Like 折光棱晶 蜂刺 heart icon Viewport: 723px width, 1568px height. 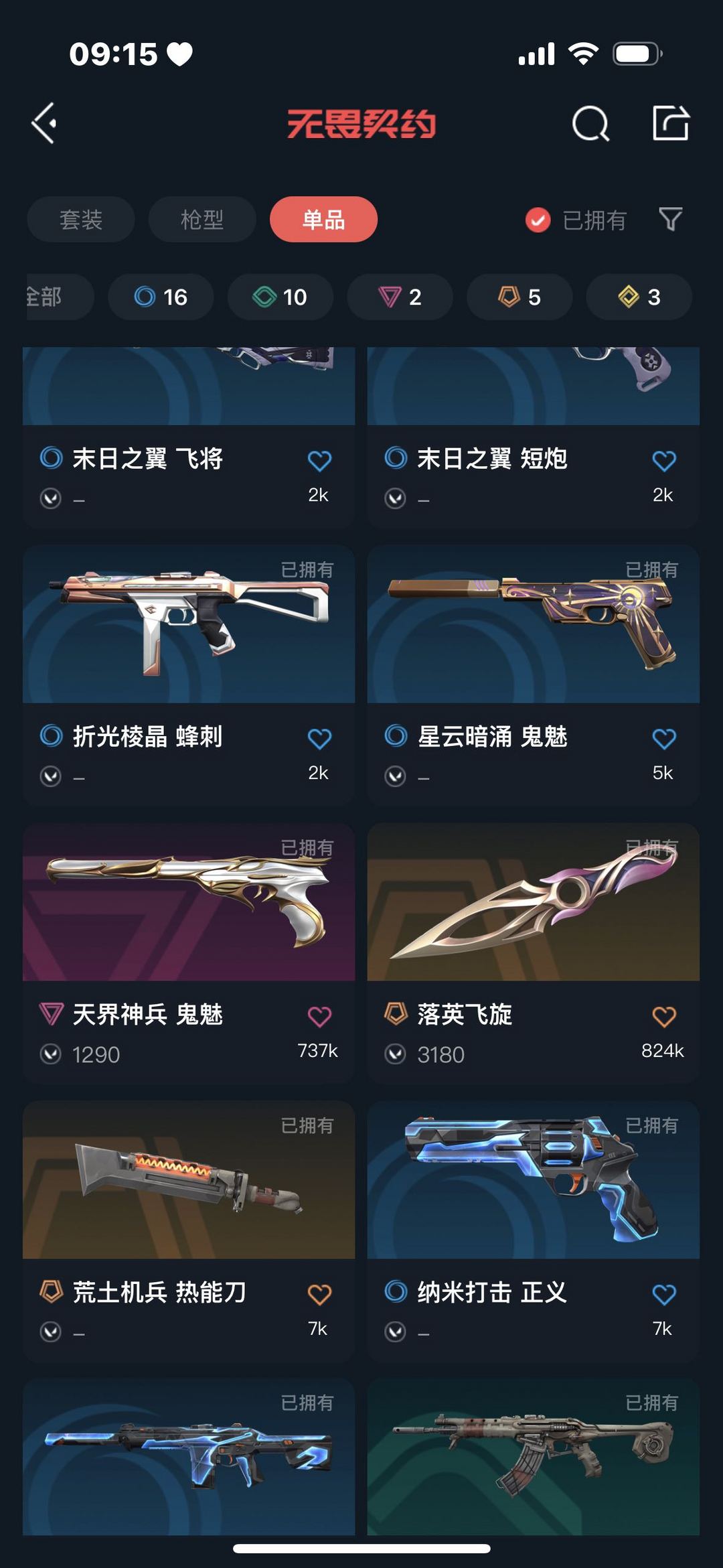coord(319,738)
